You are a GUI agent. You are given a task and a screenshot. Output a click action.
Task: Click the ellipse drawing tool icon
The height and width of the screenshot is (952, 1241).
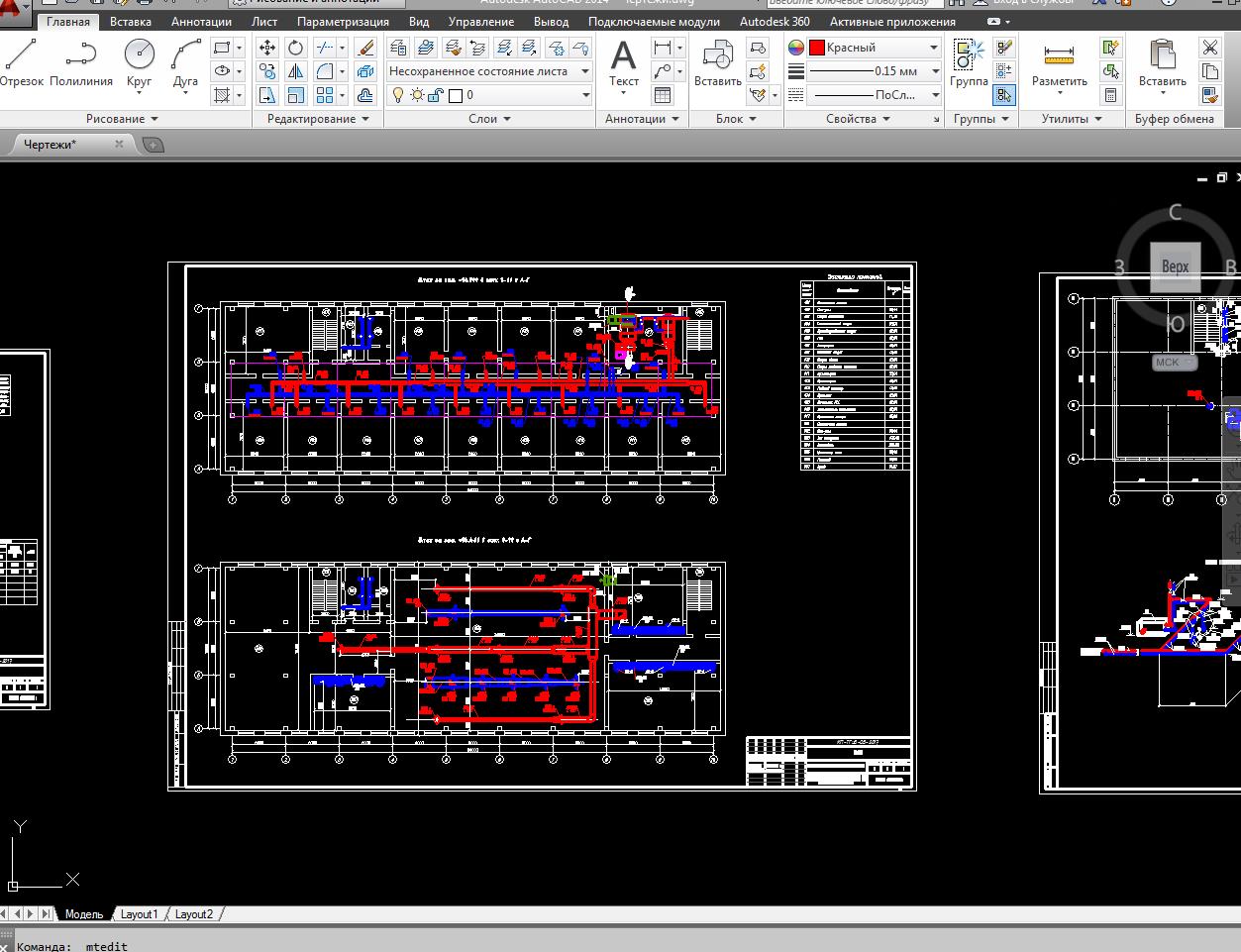[222, 71]
